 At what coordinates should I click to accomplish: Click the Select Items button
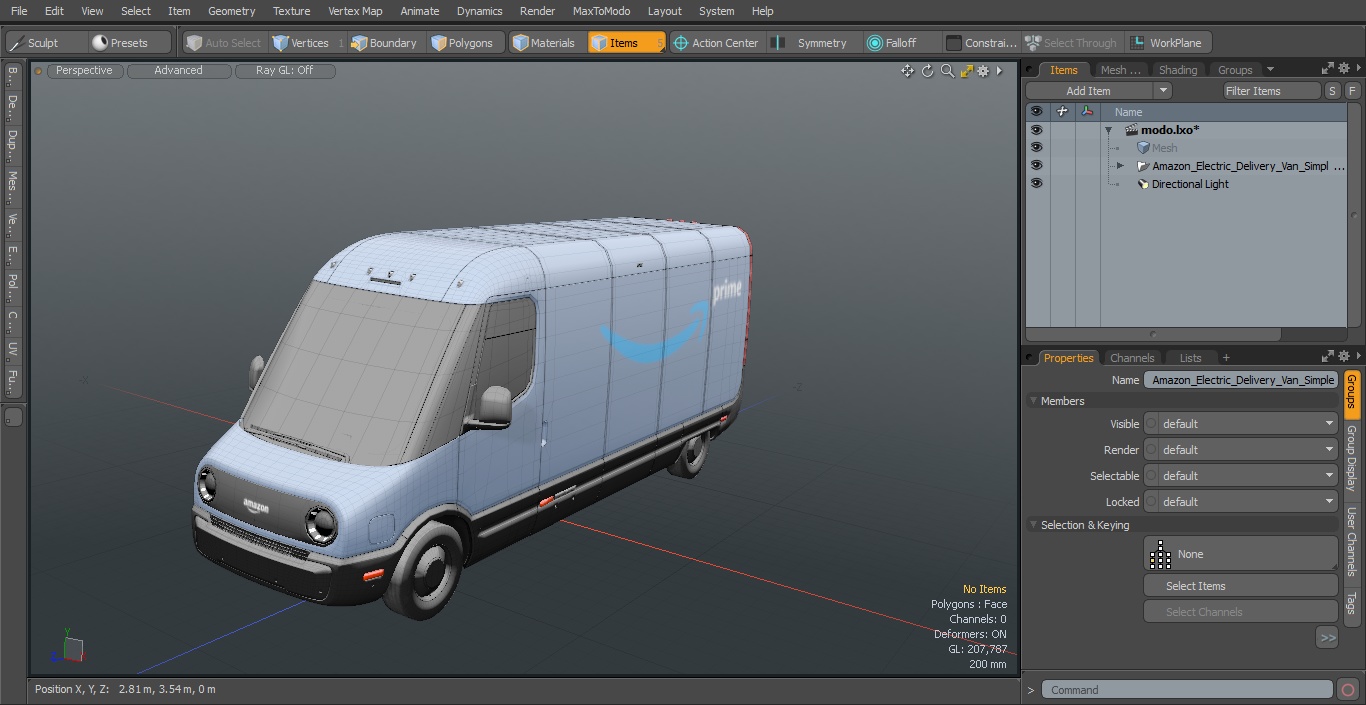(x=1241, y=586)
